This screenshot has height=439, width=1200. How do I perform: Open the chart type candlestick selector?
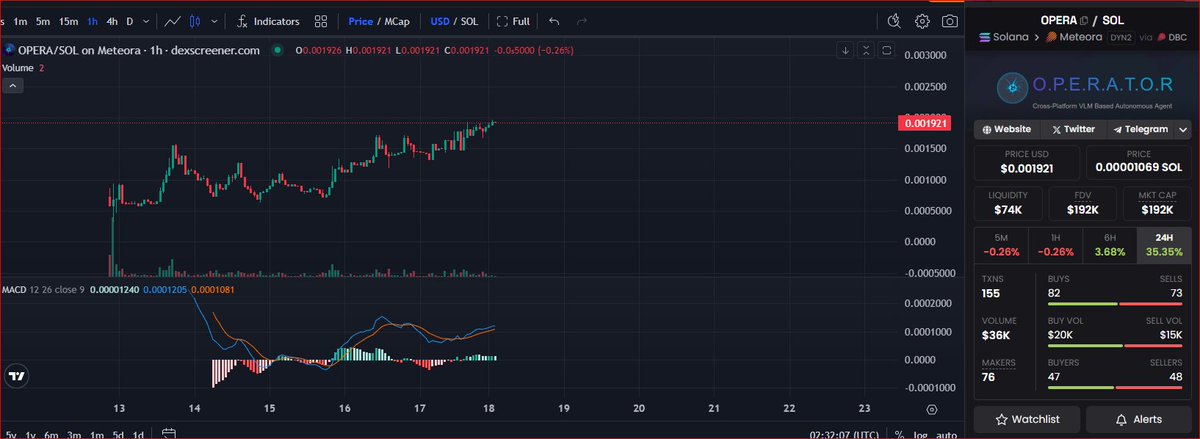[x=195, y=21]
